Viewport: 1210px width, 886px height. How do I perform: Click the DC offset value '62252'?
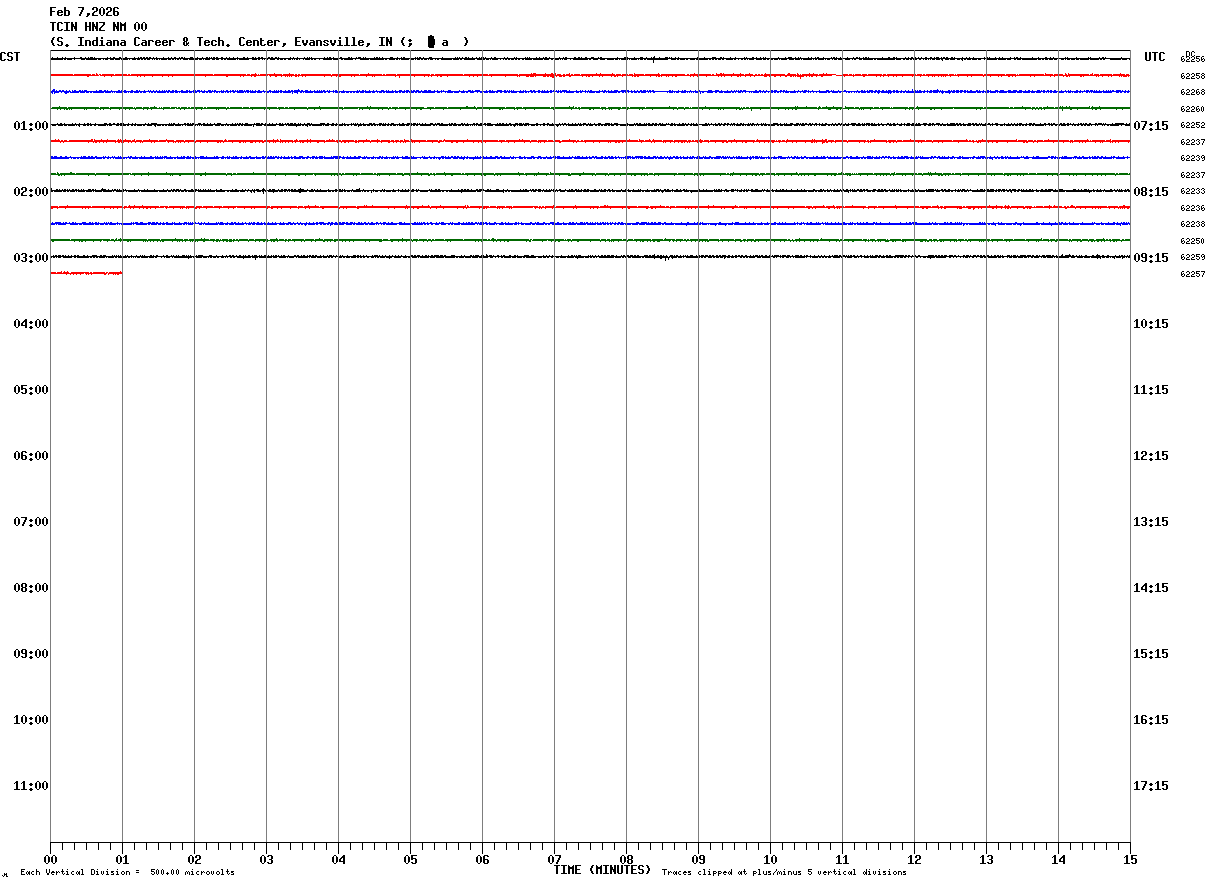coord(1192,125)
